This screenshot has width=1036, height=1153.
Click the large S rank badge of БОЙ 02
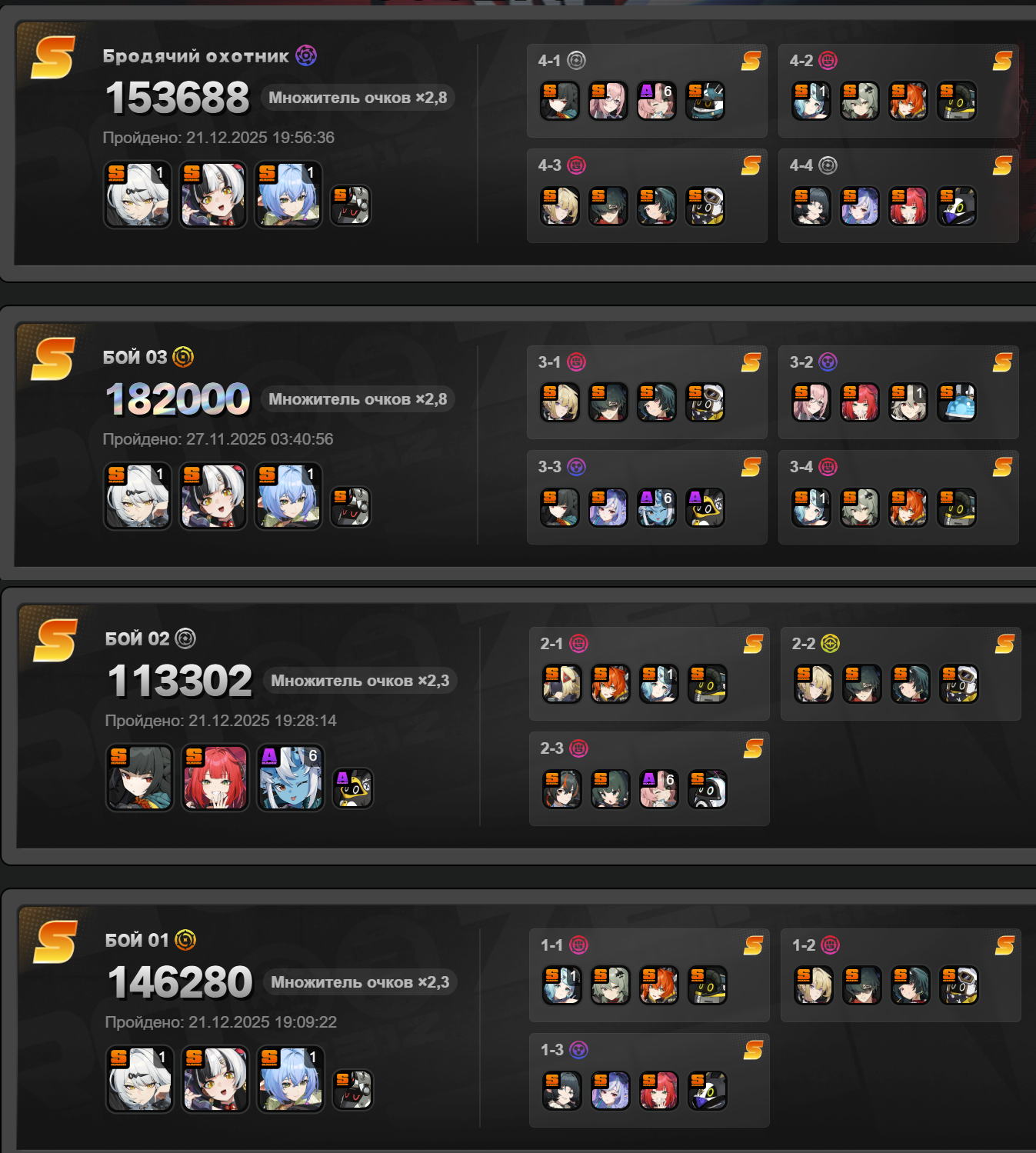[55, 640]
